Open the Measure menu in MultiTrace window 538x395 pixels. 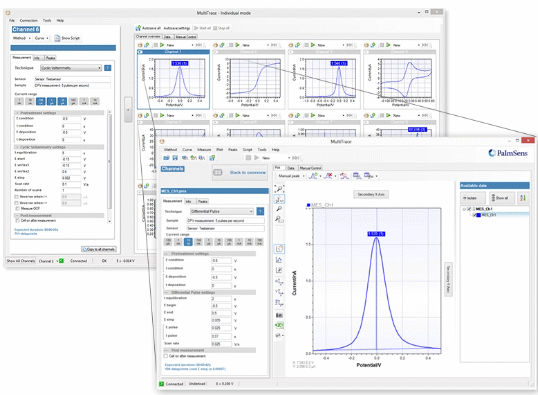tap(204, 150)
